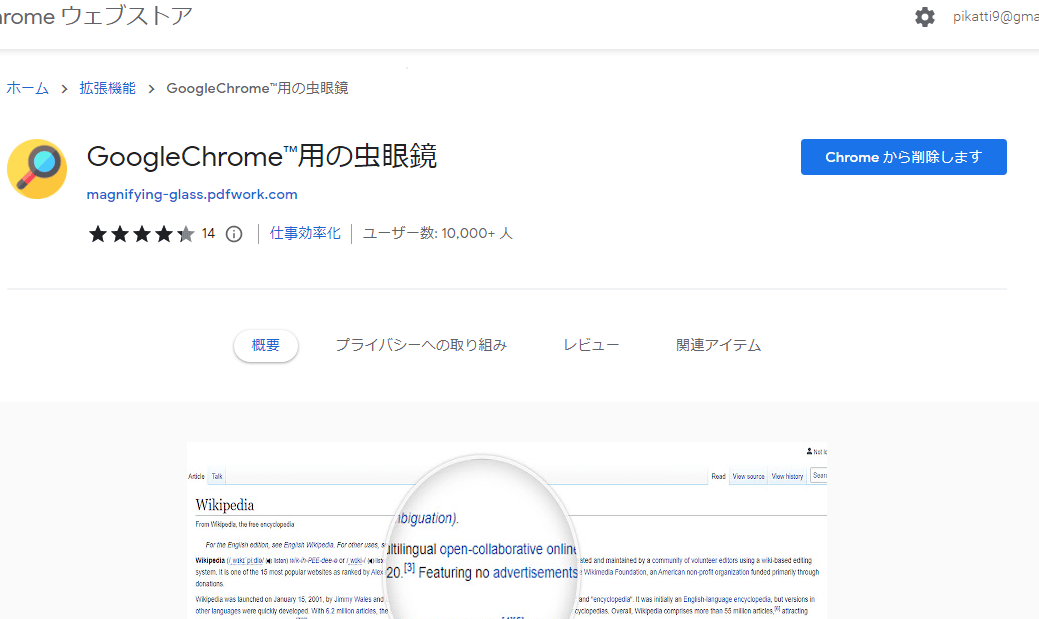Click the breadcrumb text GoogleChrome™用の虫眼鏡
This screenshot has width=1039, height=619.
257,88
